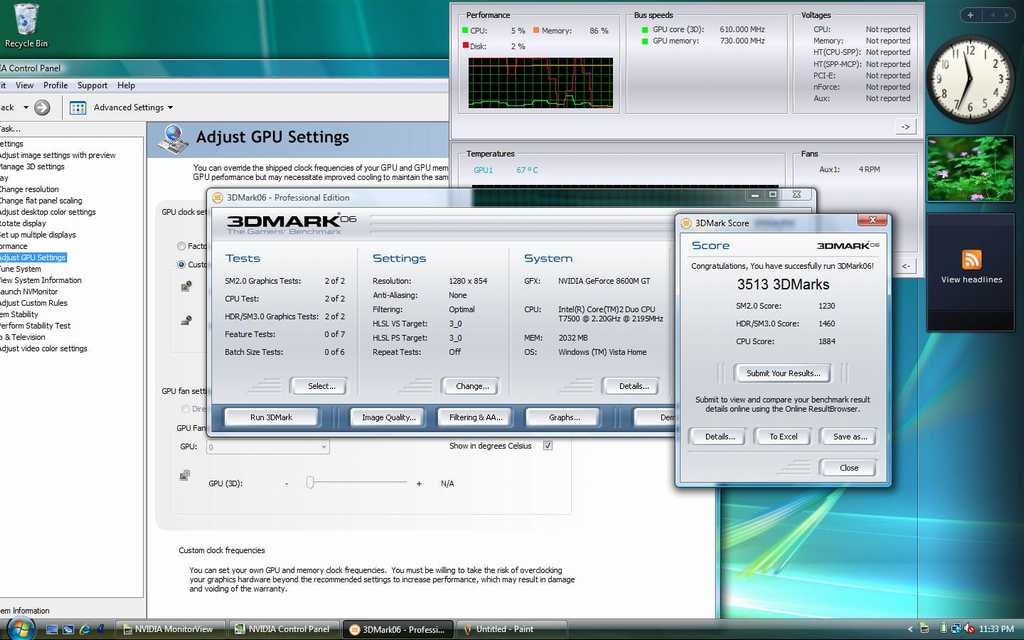Click the Adjust GPU Settings header icon
The height and width of the screenshot is (640, 1024).
(173, 138)
